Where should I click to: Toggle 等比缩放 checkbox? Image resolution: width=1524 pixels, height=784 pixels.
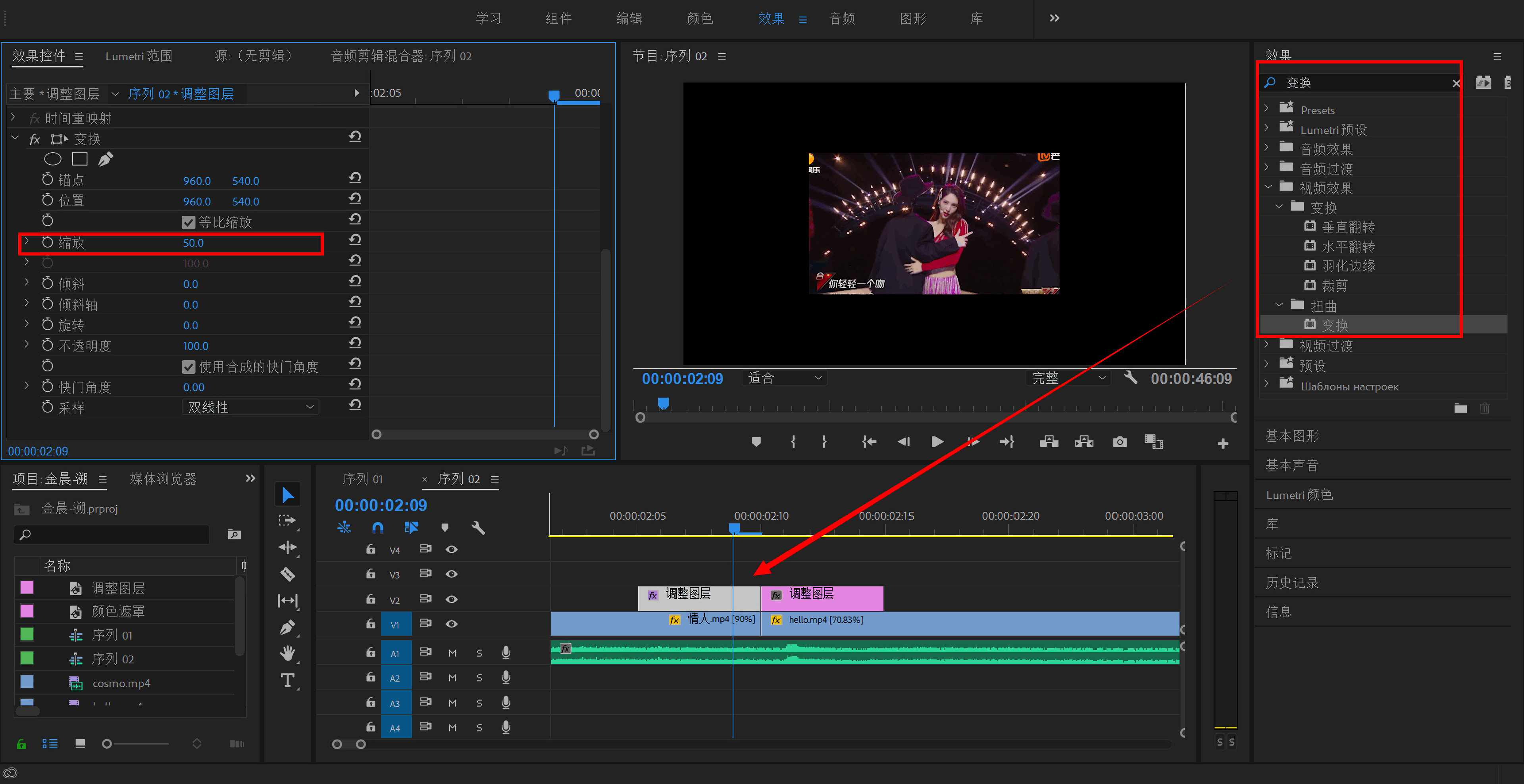click(x=188, y=222)
